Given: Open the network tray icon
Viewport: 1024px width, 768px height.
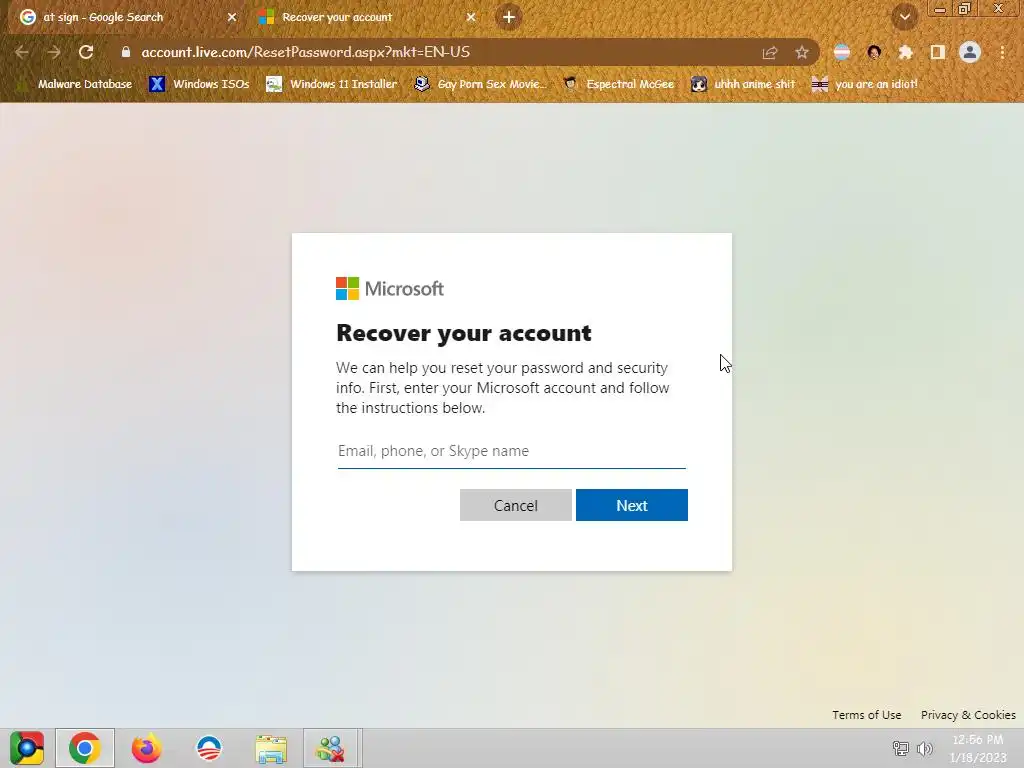Looking at the screenshot, I should (901, 749).
